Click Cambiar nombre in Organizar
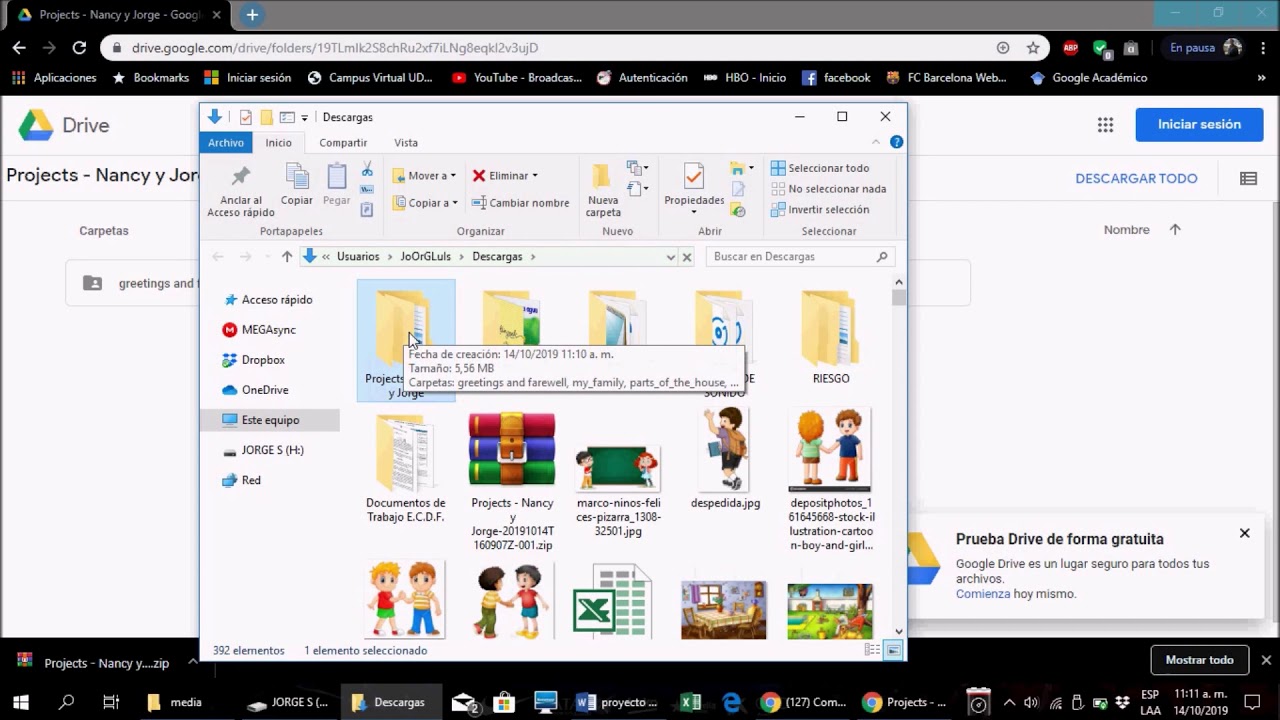Image resolution: width=1280 pixels, height=720 pixels. point(520,203)
